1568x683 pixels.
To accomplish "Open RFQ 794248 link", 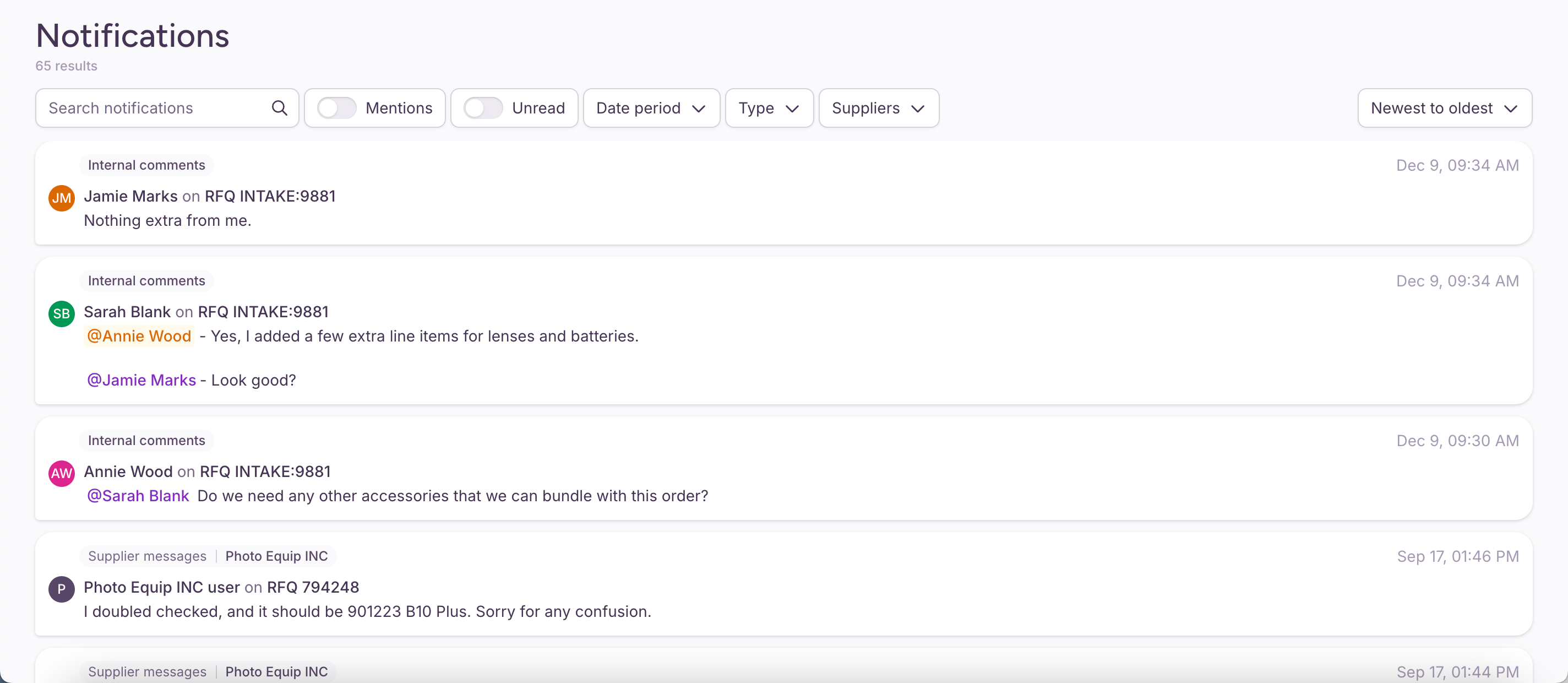I will tap(313, 587).
